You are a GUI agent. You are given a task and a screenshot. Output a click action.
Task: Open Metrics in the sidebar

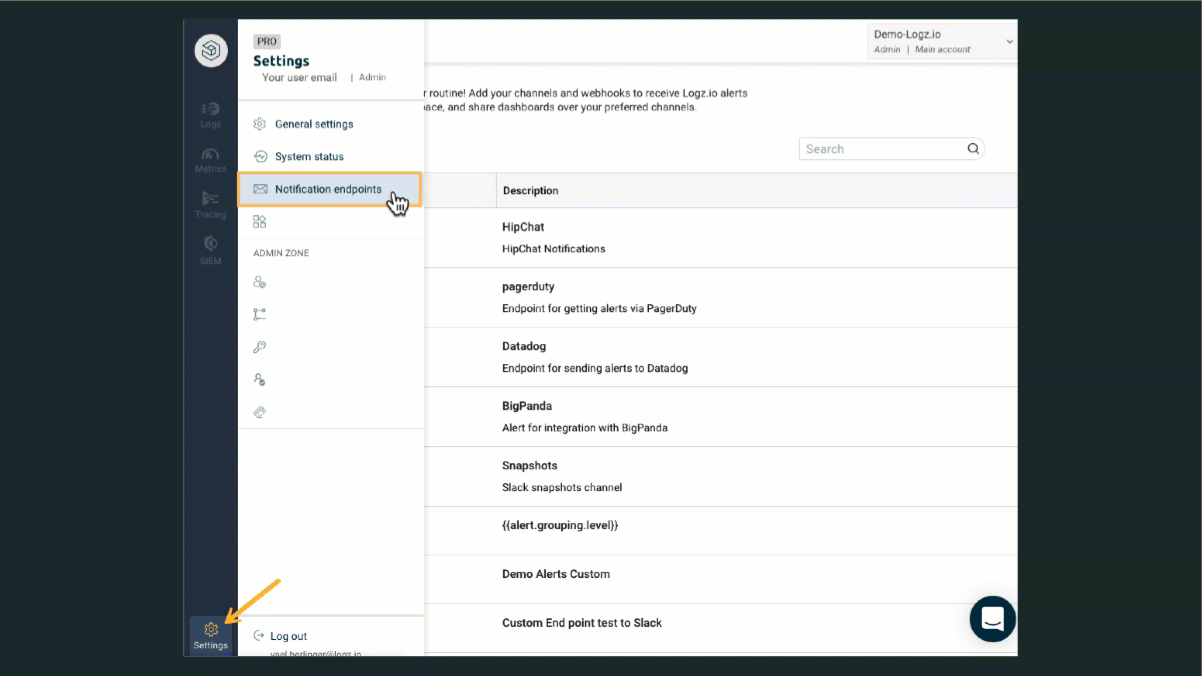click(x=210, y=160)
